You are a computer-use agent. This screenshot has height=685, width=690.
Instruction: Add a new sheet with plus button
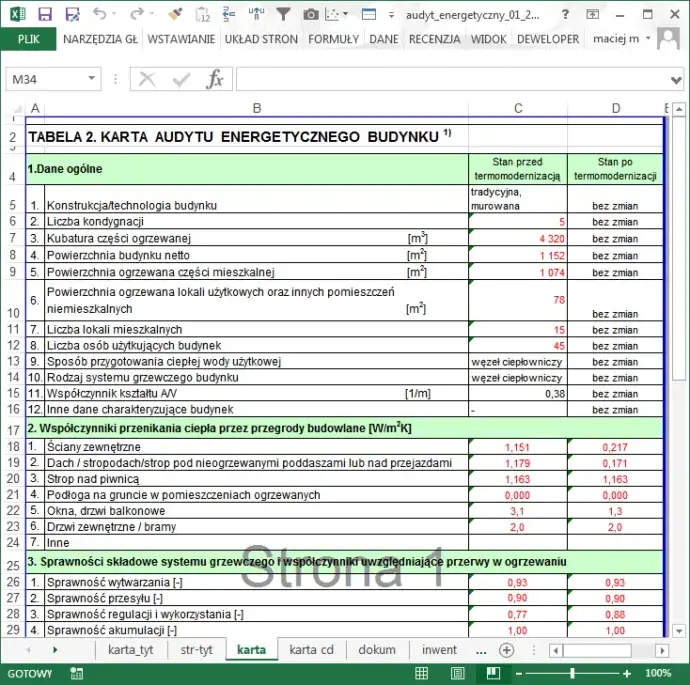[x=507, y=650]
